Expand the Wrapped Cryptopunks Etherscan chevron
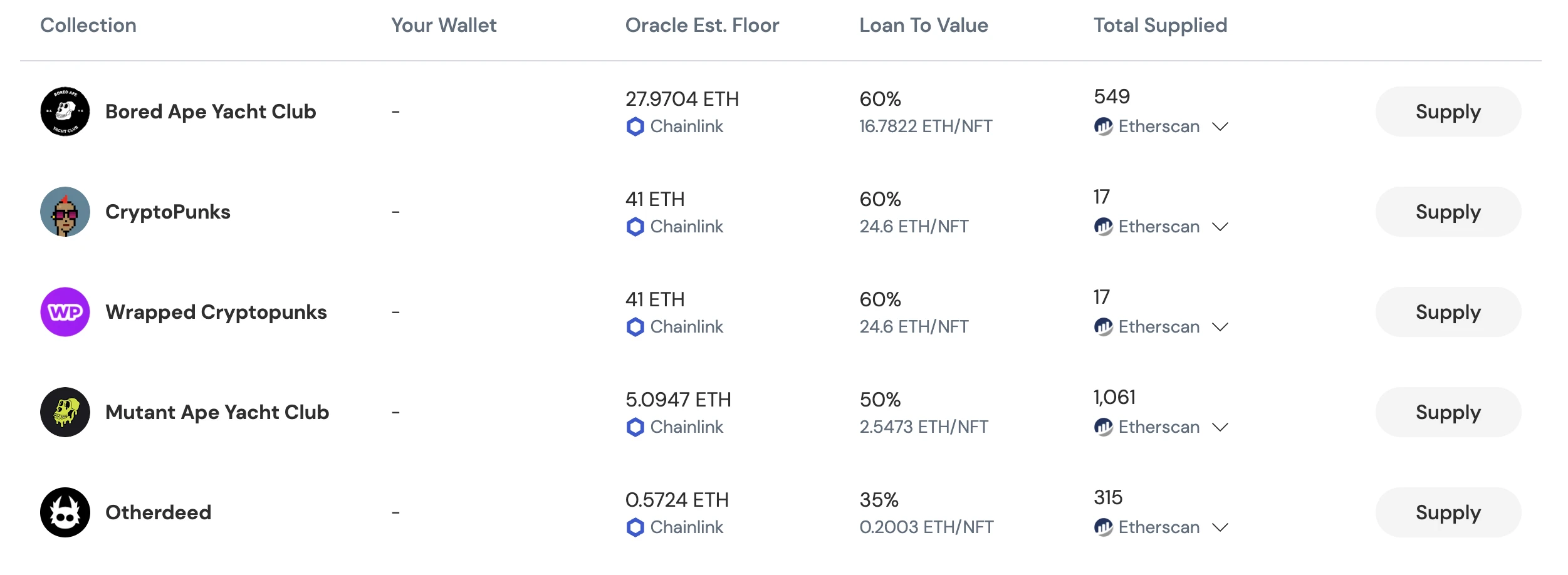The height and width of the screenshot is (575, 1568). (1220, 327)
